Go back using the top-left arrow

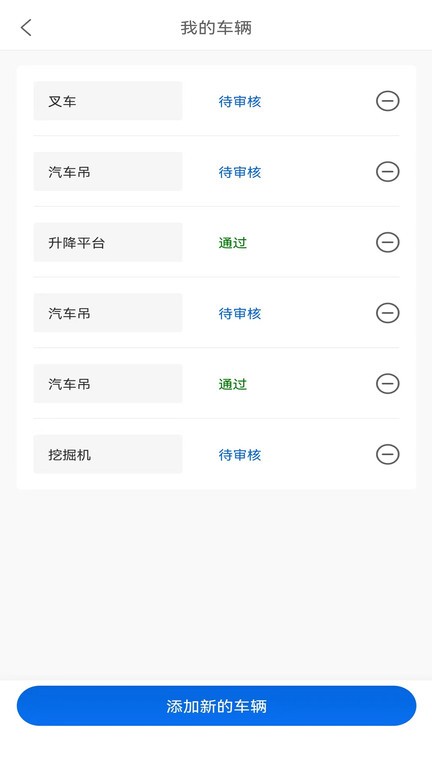(x=26, y=28)
